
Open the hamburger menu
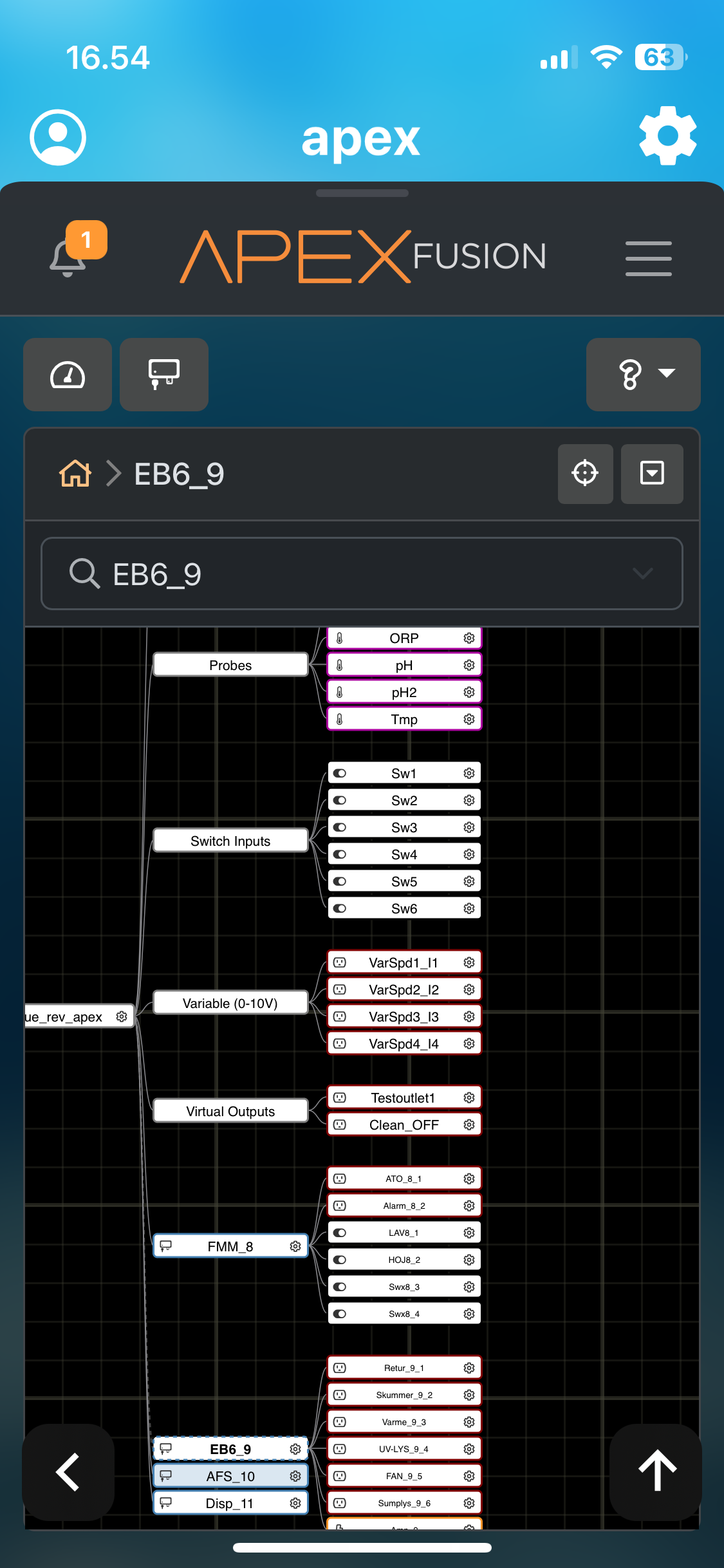coord(648,258)
